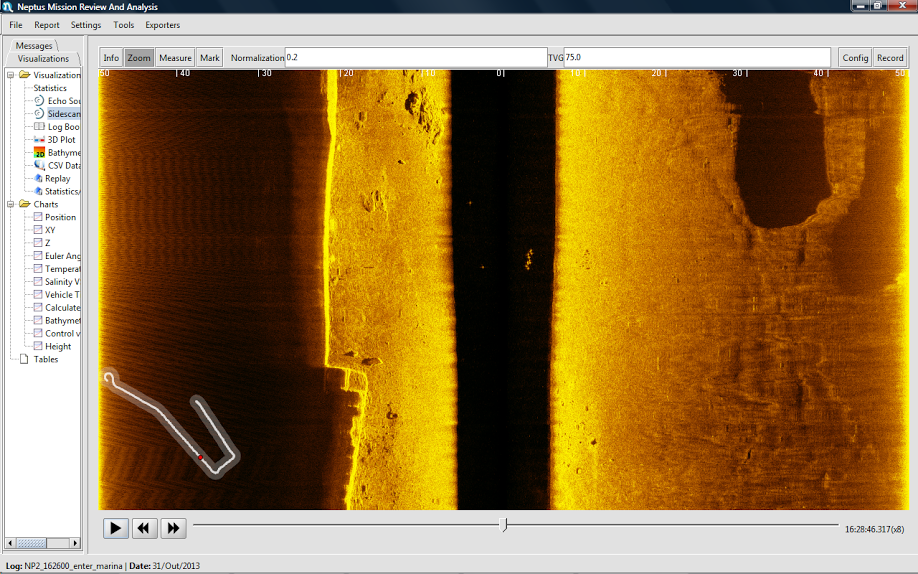Switch to the Visualizations tab
The height and width of the screenshot is (574, 918).
(43, 59)
